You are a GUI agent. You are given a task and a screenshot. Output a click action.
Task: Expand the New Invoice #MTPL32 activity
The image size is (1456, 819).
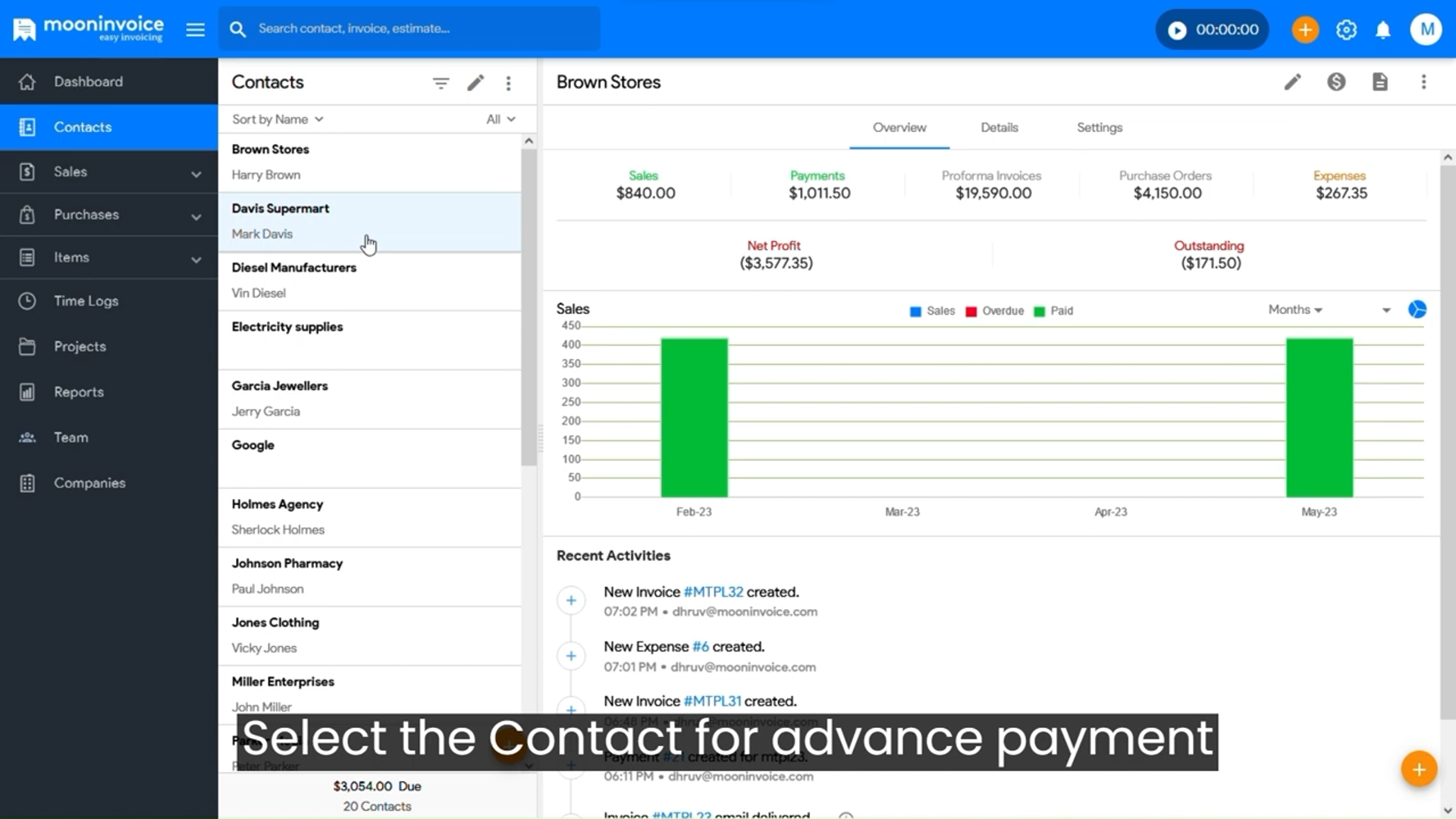coord(571,600)
